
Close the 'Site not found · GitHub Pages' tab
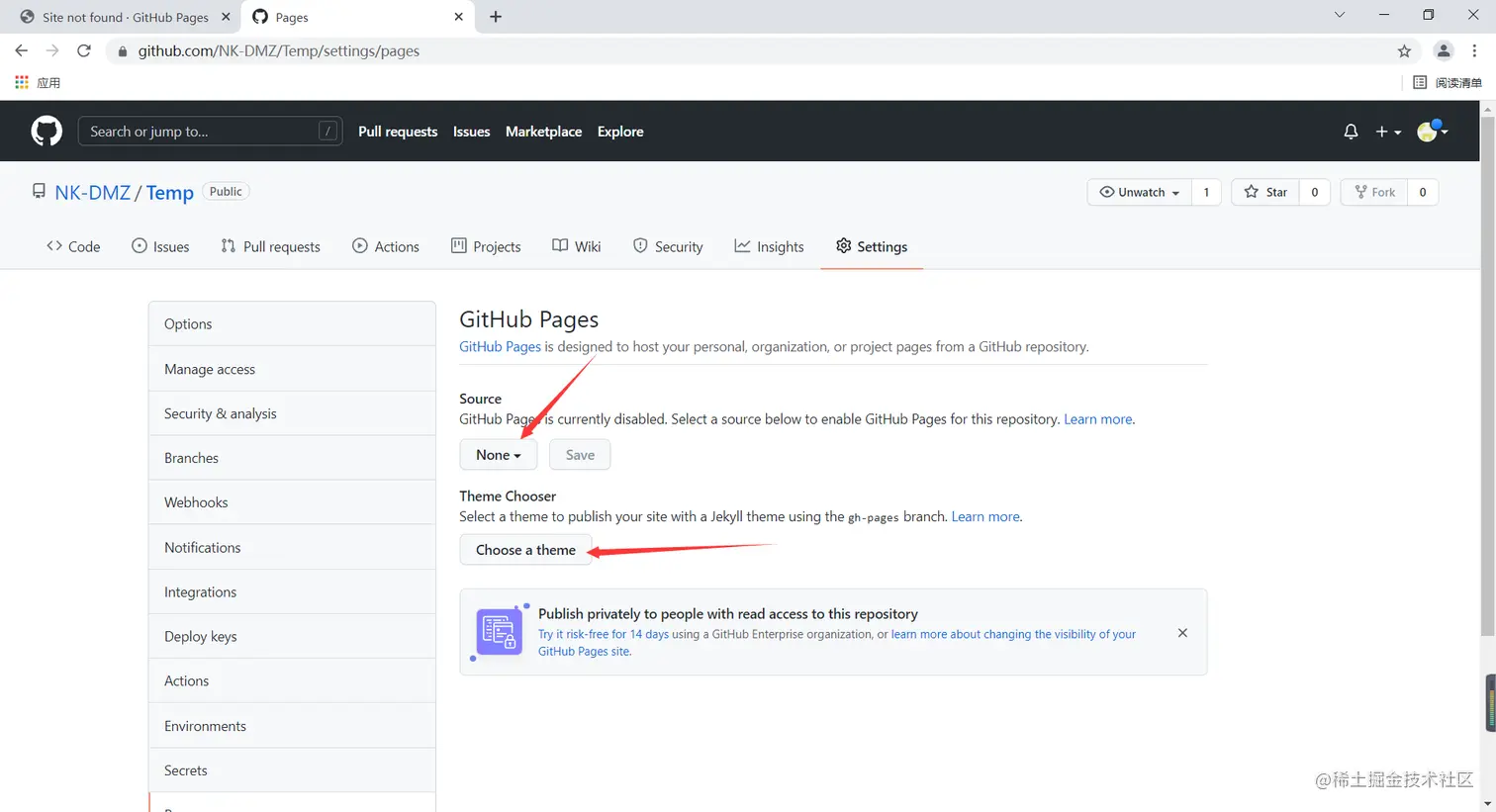pos(226,17)
